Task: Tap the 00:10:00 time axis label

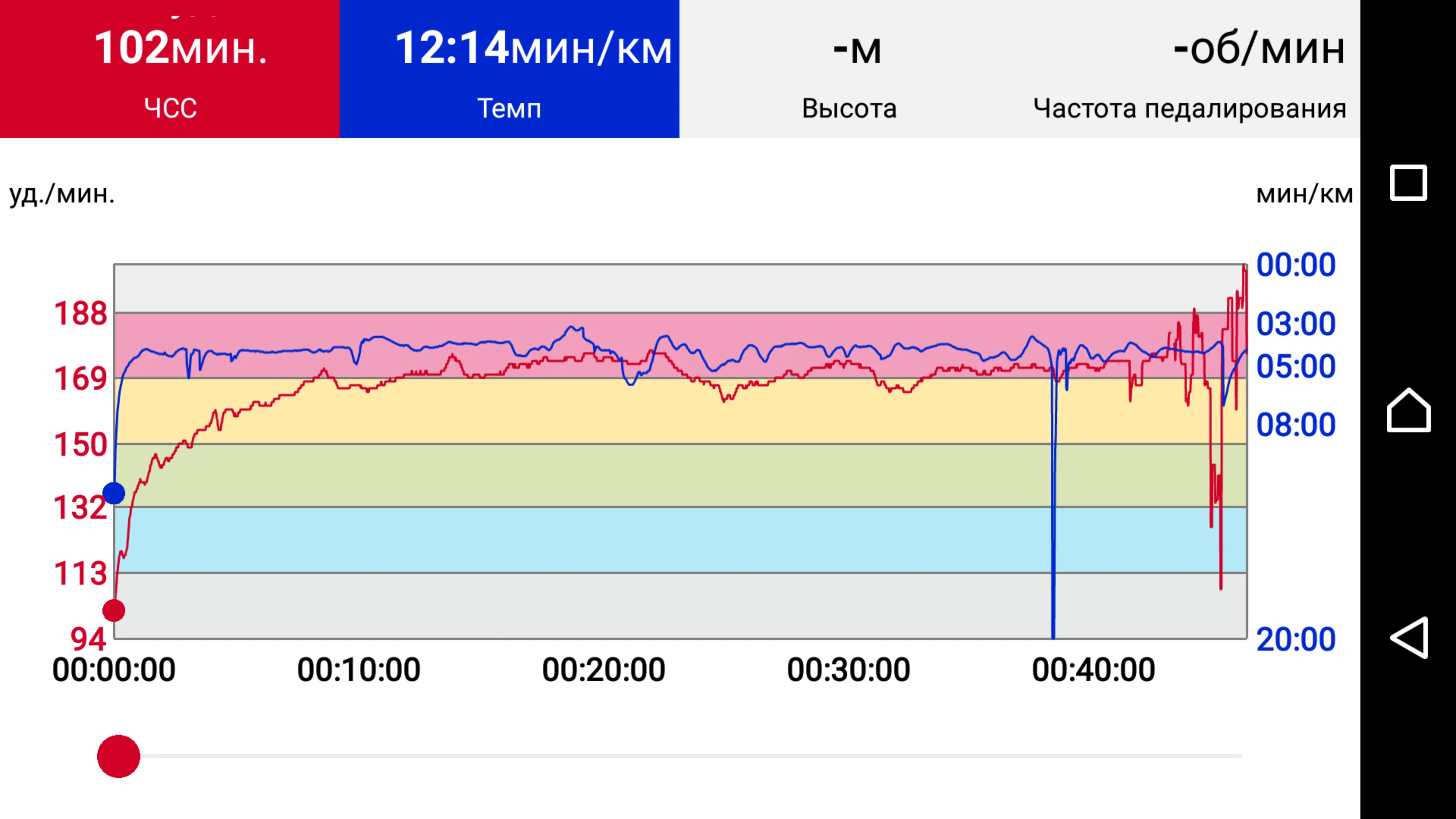Action: [x=359, y=670]
